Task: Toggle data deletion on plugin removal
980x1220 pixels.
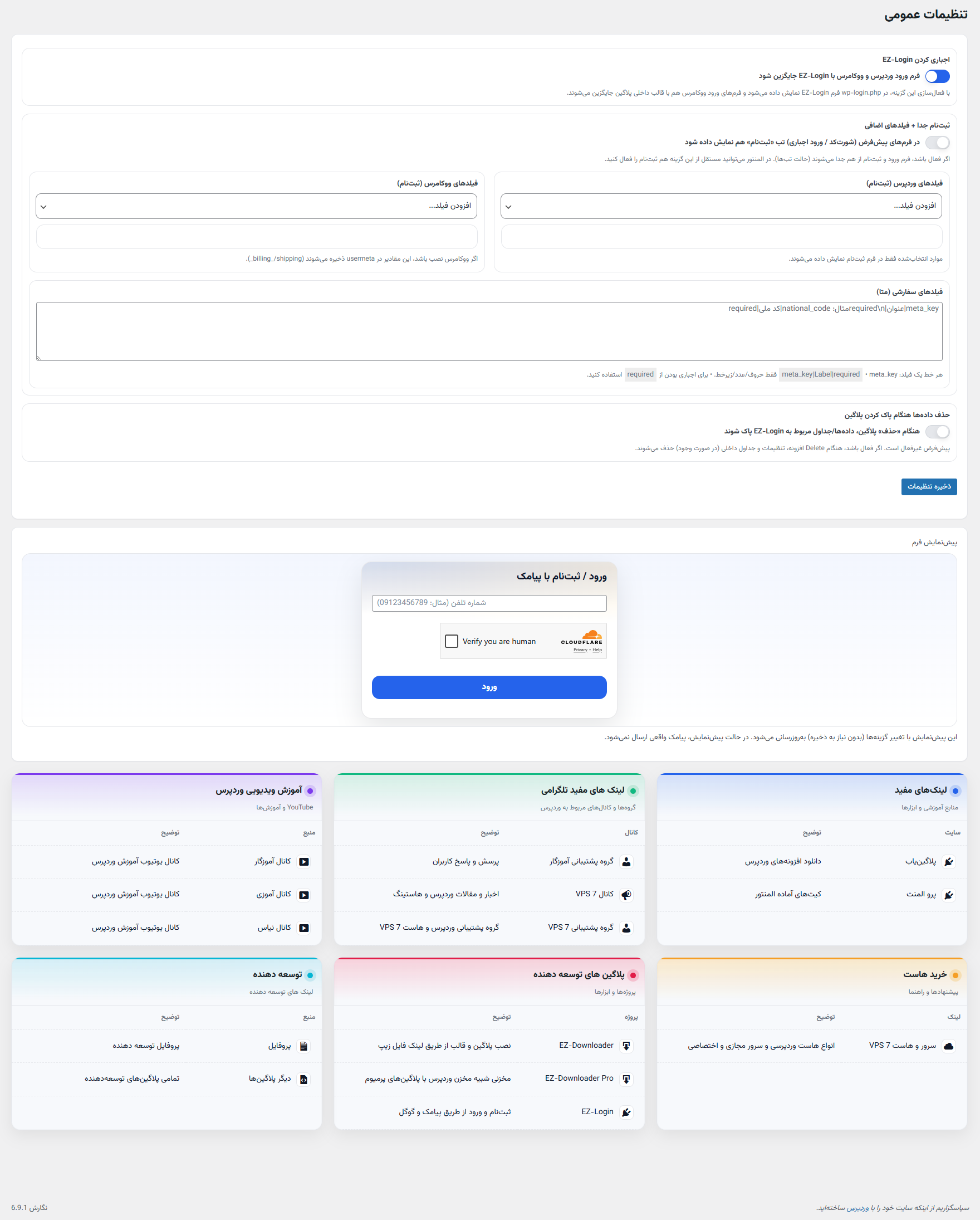Action: 937,432
